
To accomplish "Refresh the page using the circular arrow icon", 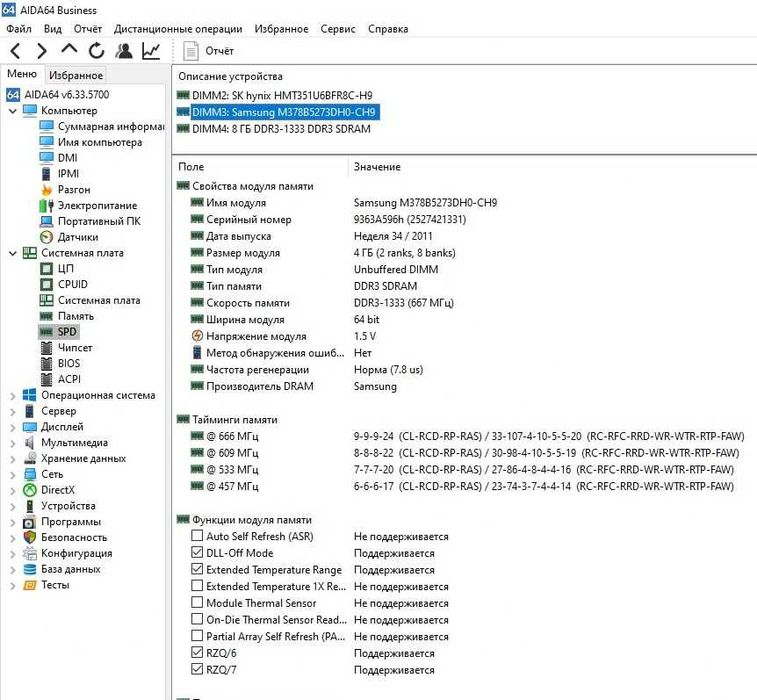I will pyautogui.click(x=97, y=51).
